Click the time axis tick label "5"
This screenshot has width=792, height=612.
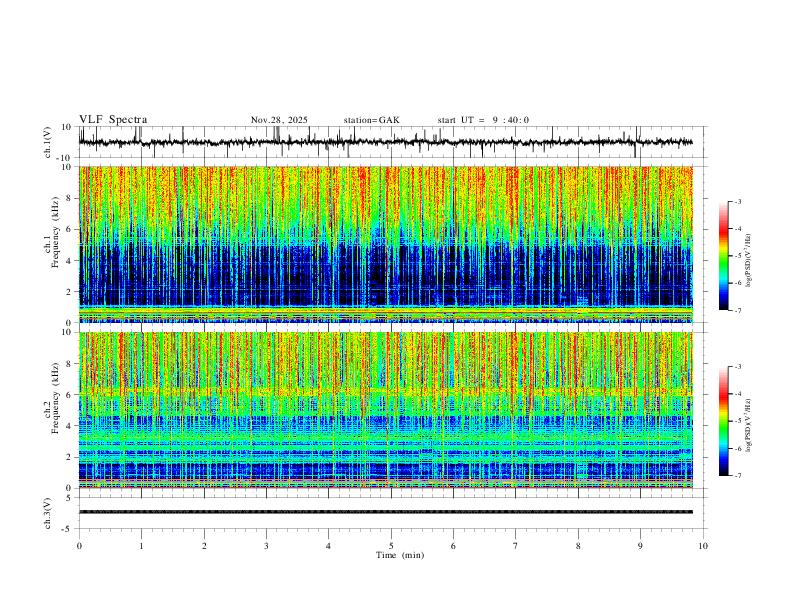391,546
